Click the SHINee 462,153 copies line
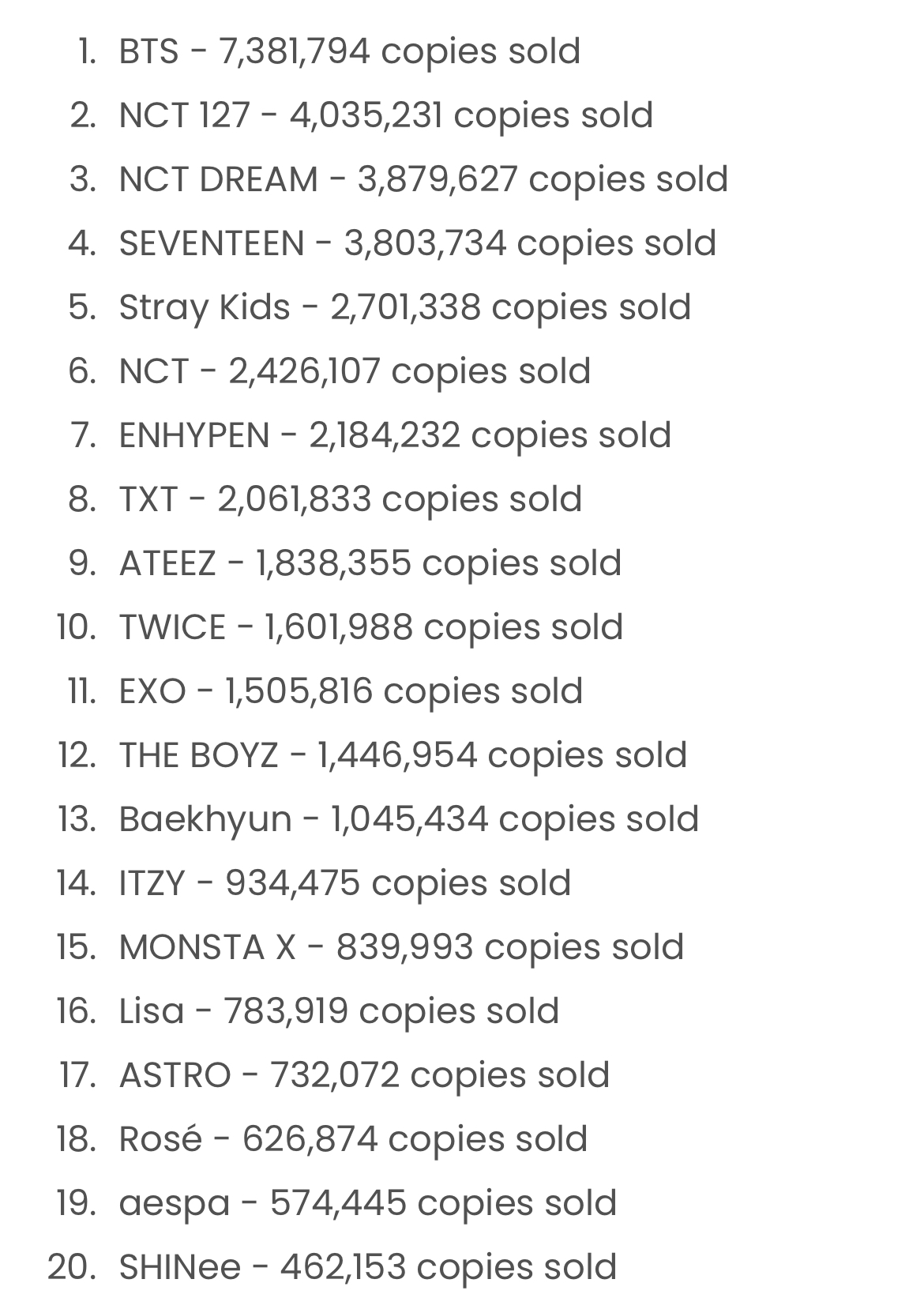 click(368, 1268)
